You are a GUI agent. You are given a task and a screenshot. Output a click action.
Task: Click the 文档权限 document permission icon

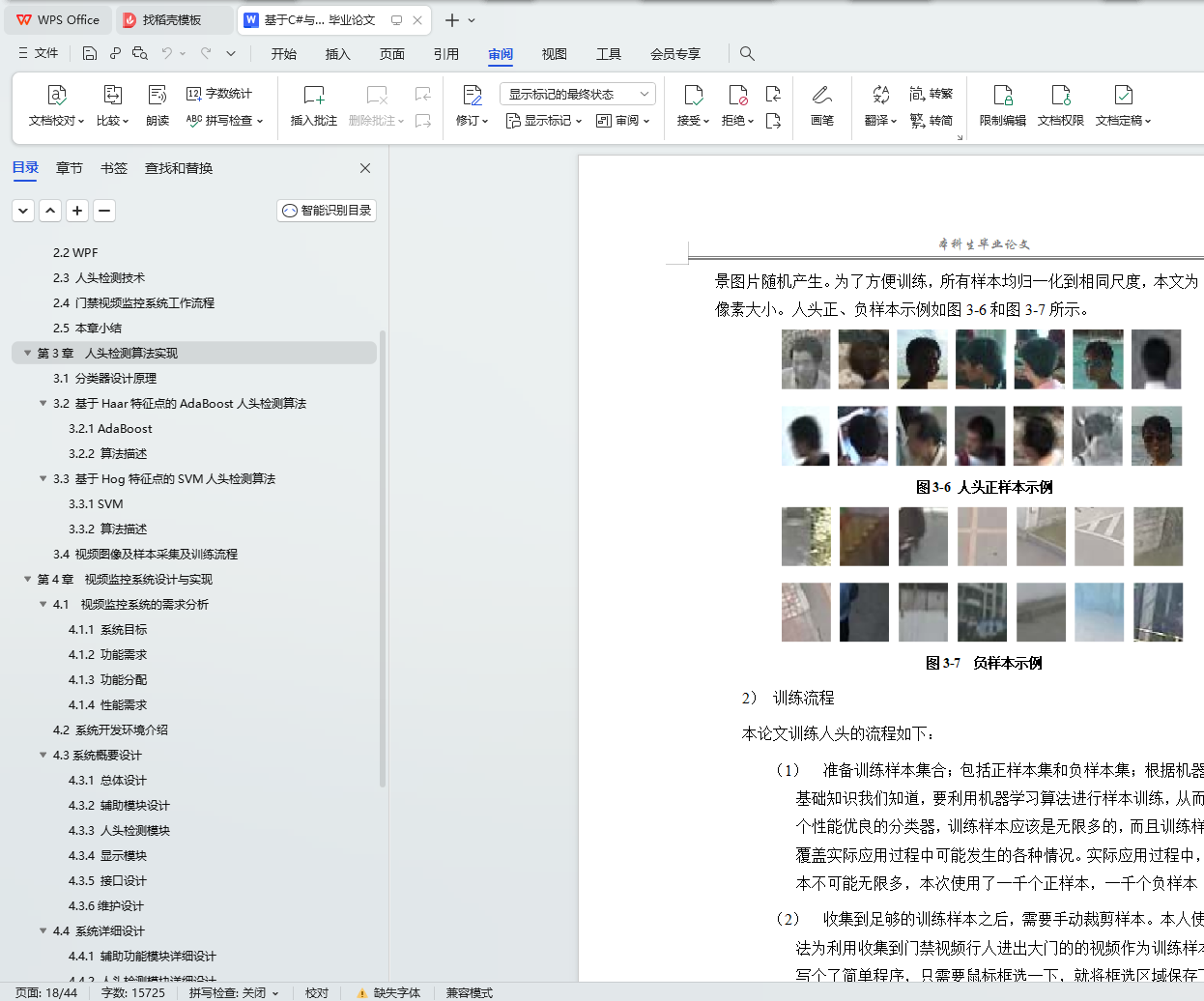[1060, 96]
